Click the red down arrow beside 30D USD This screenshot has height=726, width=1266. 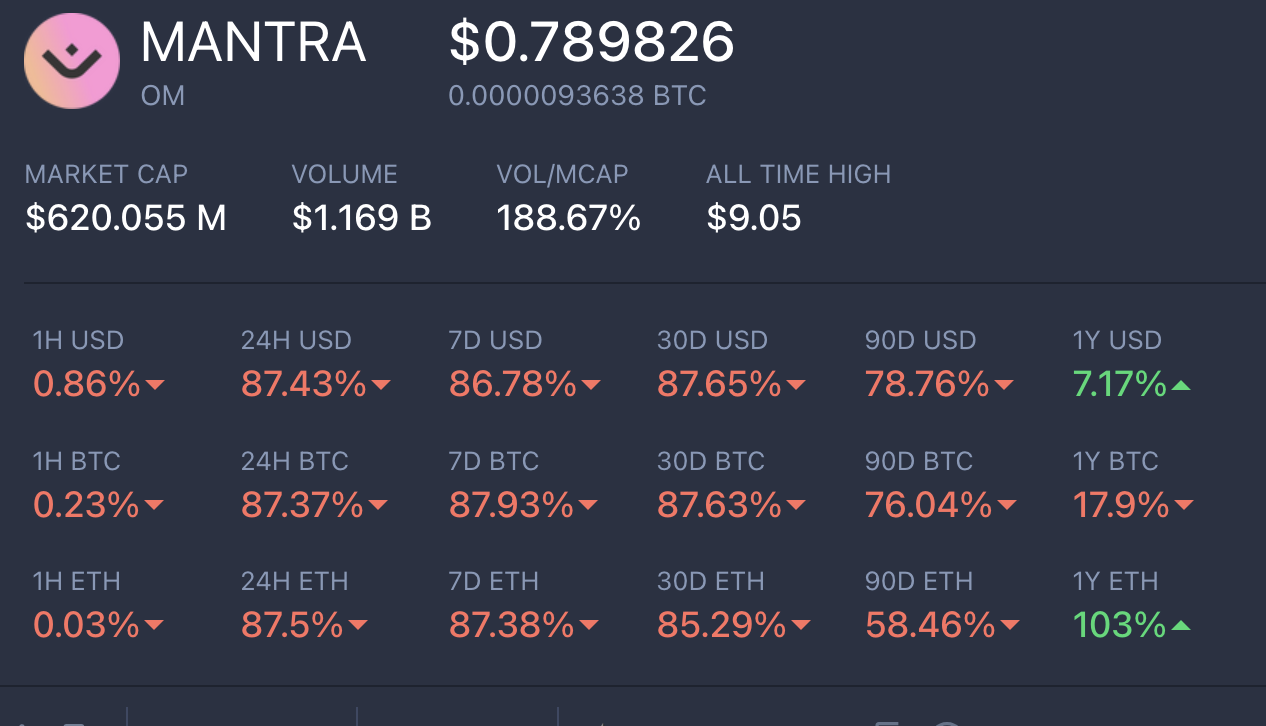point(795,385)
